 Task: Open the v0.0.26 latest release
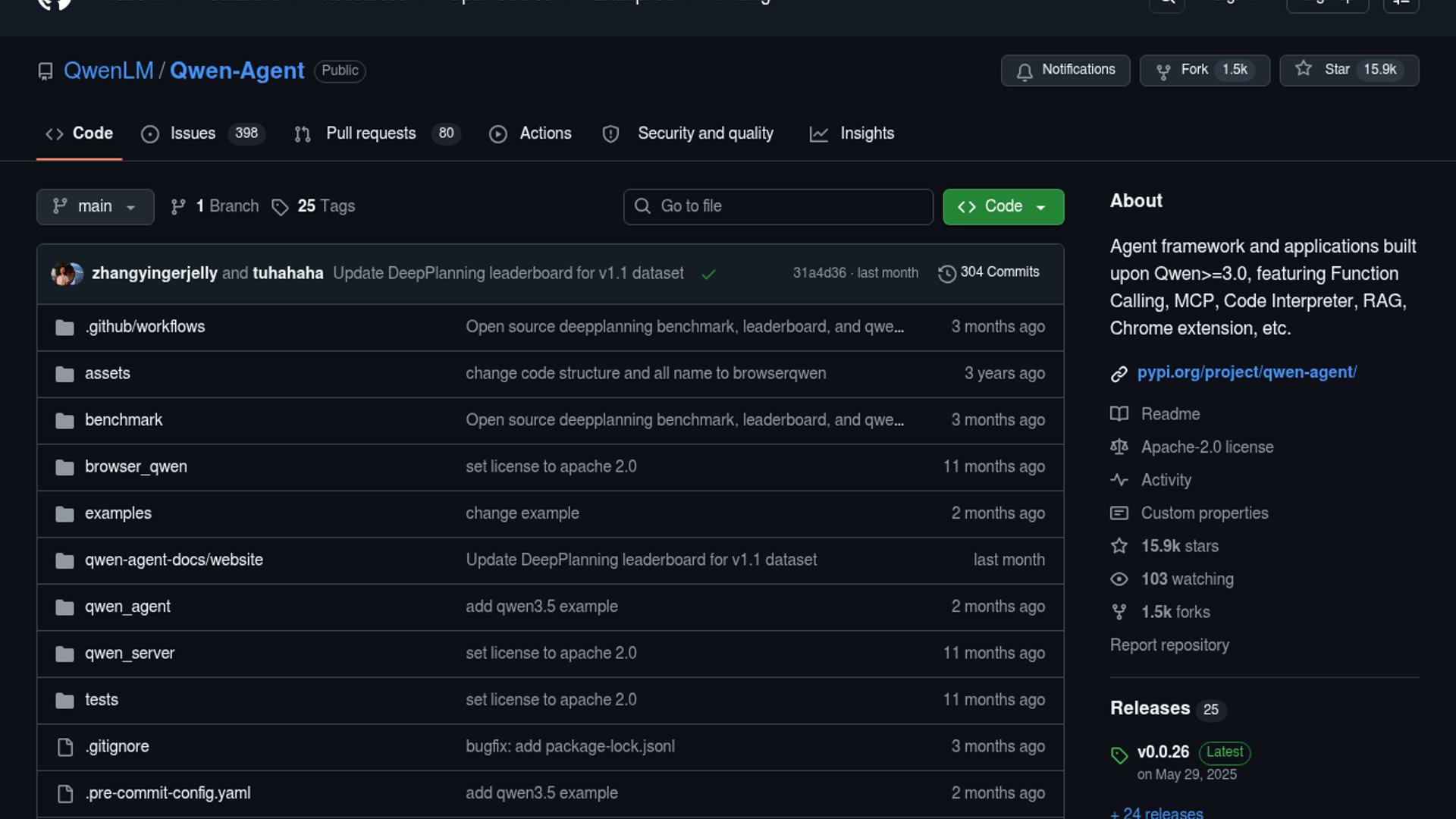pos(1163,752)
